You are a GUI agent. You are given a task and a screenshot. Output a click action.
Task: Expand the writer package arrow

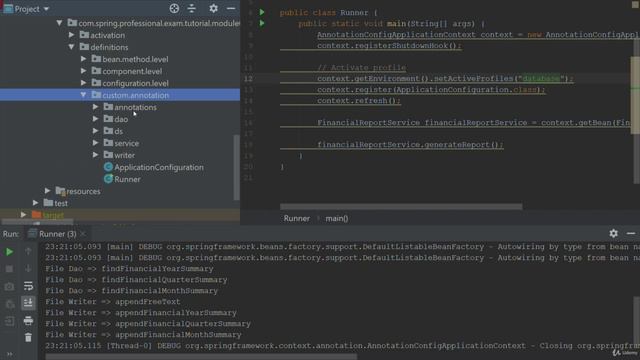(x=95, y=155)
